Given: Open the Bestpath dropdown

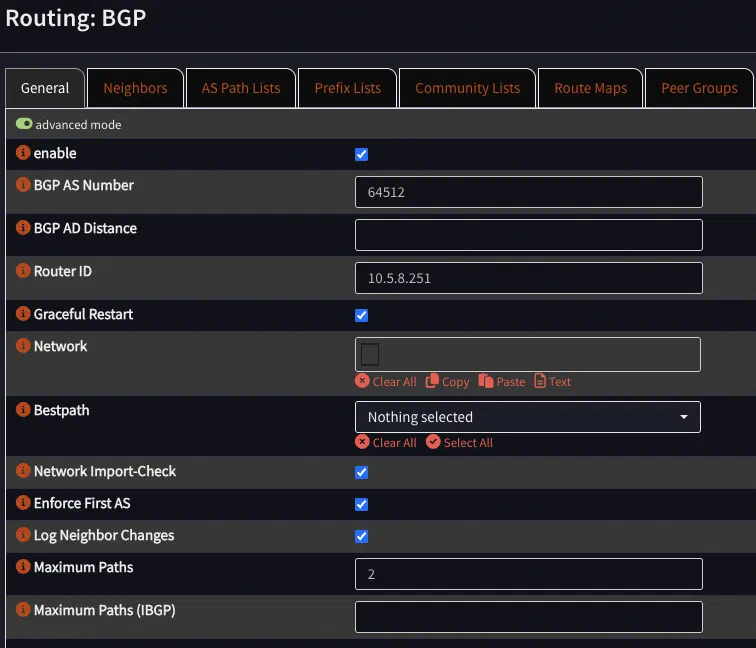Looking at the screenshot, I should [x=528, y=417].
